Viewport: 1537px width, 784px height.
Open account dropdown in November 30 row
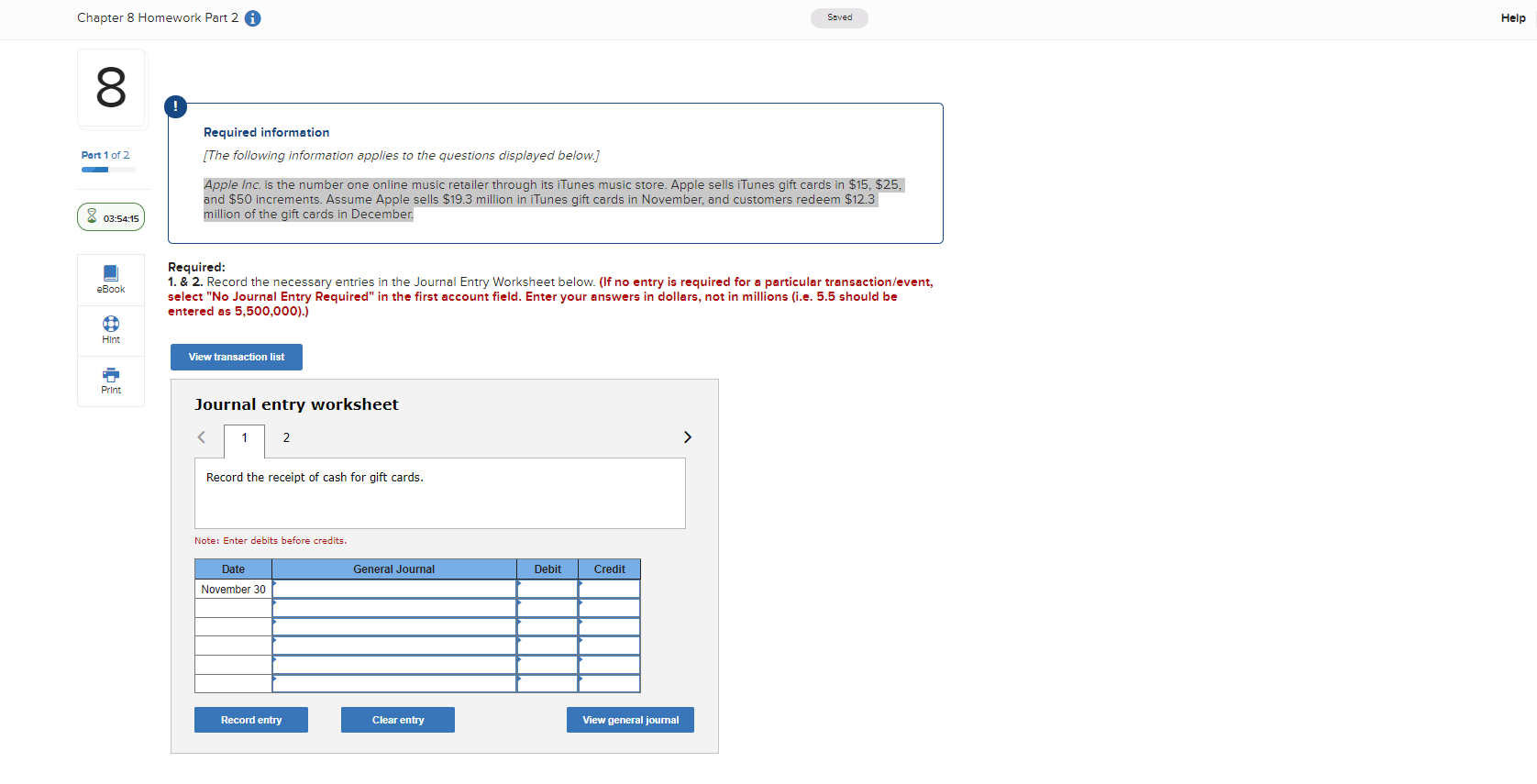(394, 589)
